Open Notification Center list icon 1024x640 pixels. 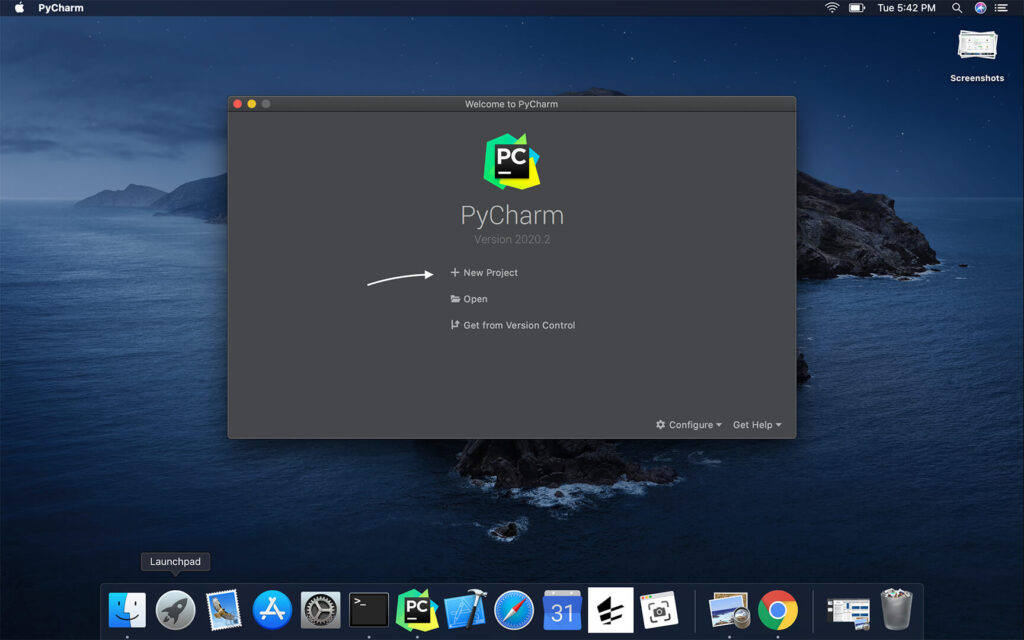point(1000,8)
